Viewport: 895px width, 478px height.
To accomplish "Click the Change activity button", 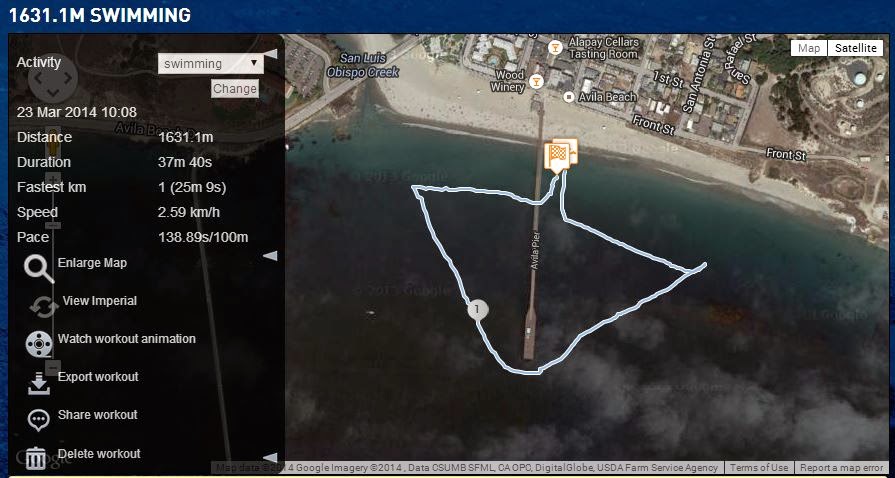I will click(235, 89).
